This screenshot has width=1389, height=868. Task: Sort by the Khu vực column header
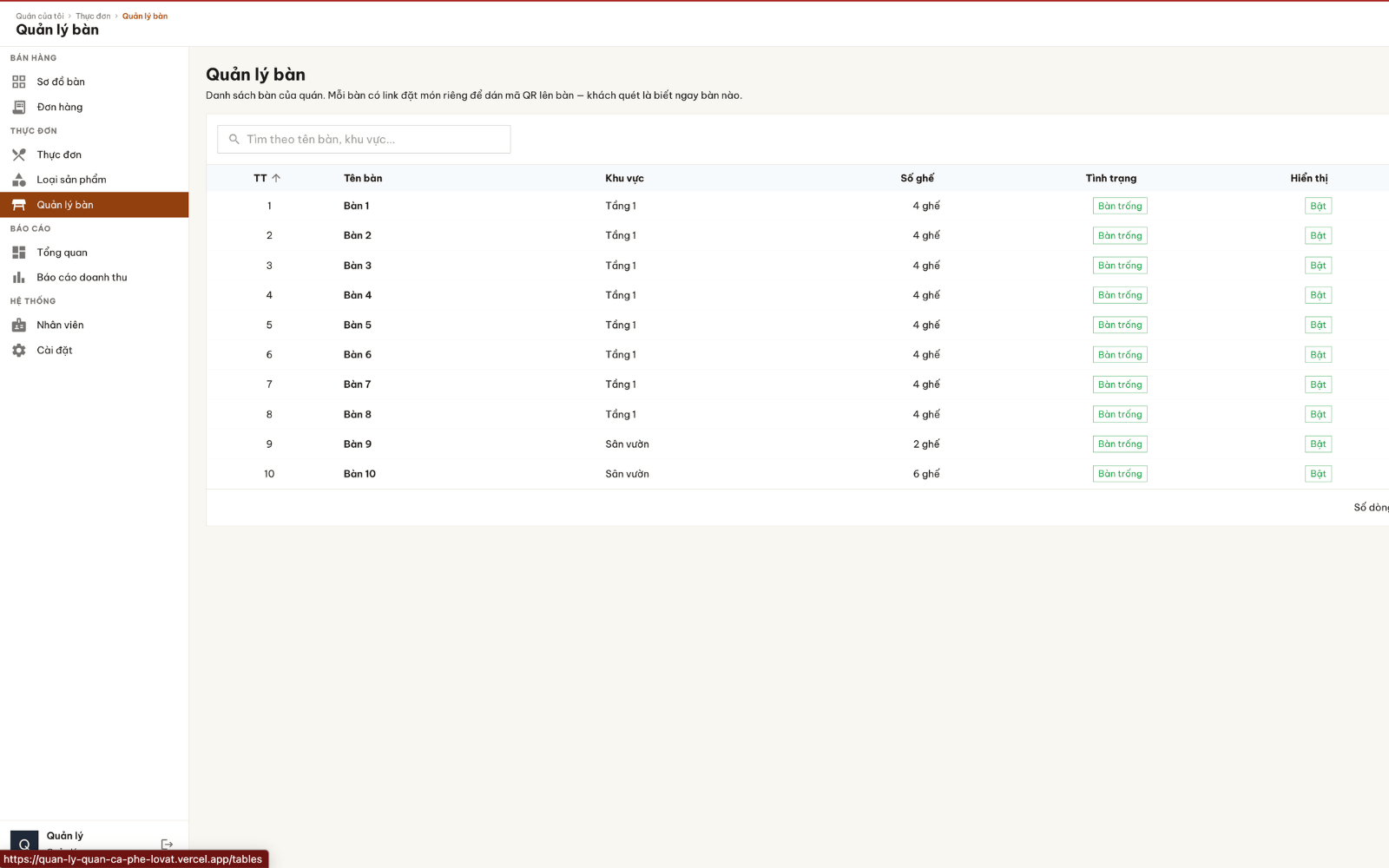624,178
